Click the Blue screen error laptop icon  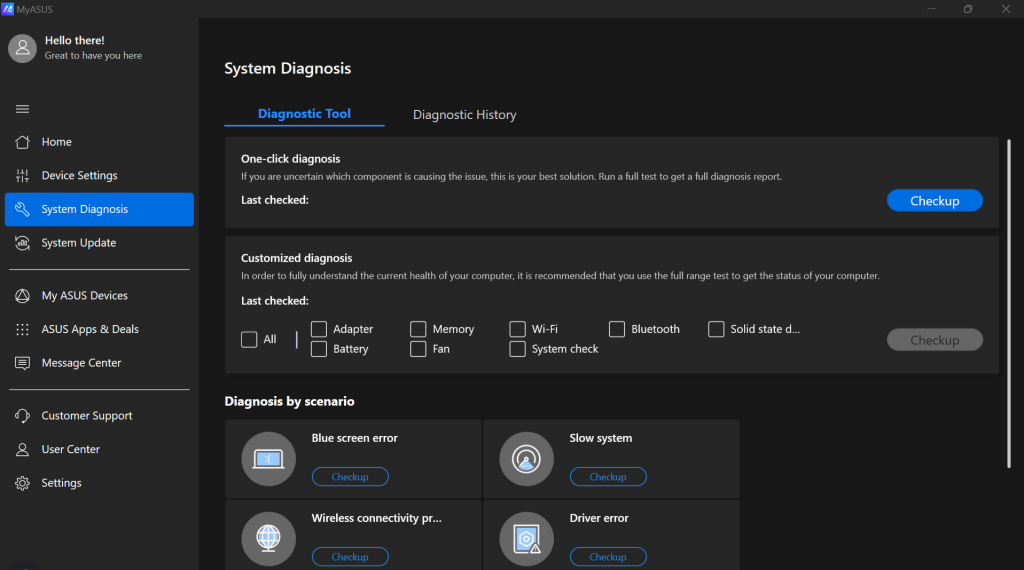point(268,459)
